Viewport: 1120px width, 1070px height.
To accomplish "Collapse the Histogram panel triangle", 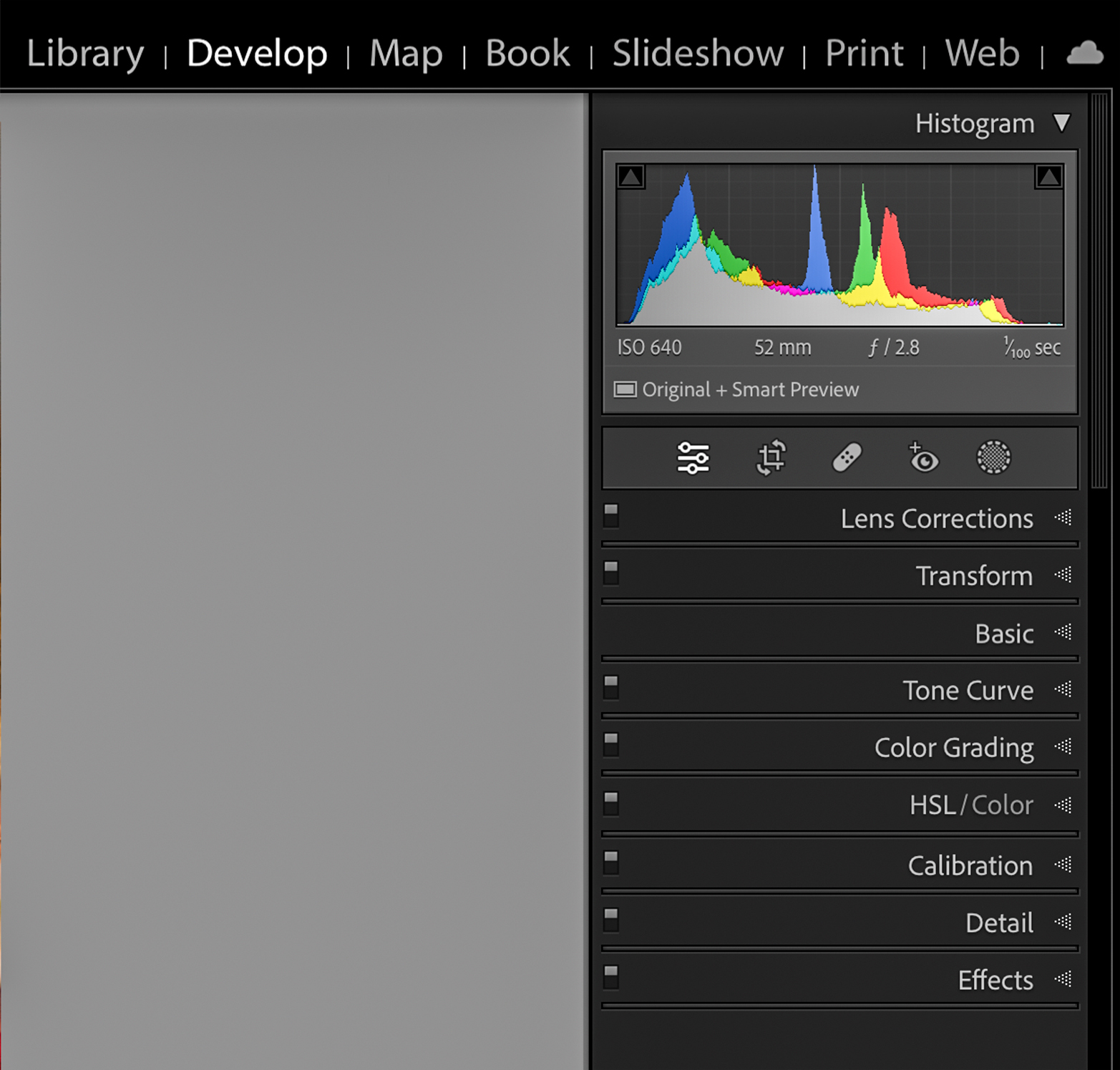I will (x=1062, y=123).
